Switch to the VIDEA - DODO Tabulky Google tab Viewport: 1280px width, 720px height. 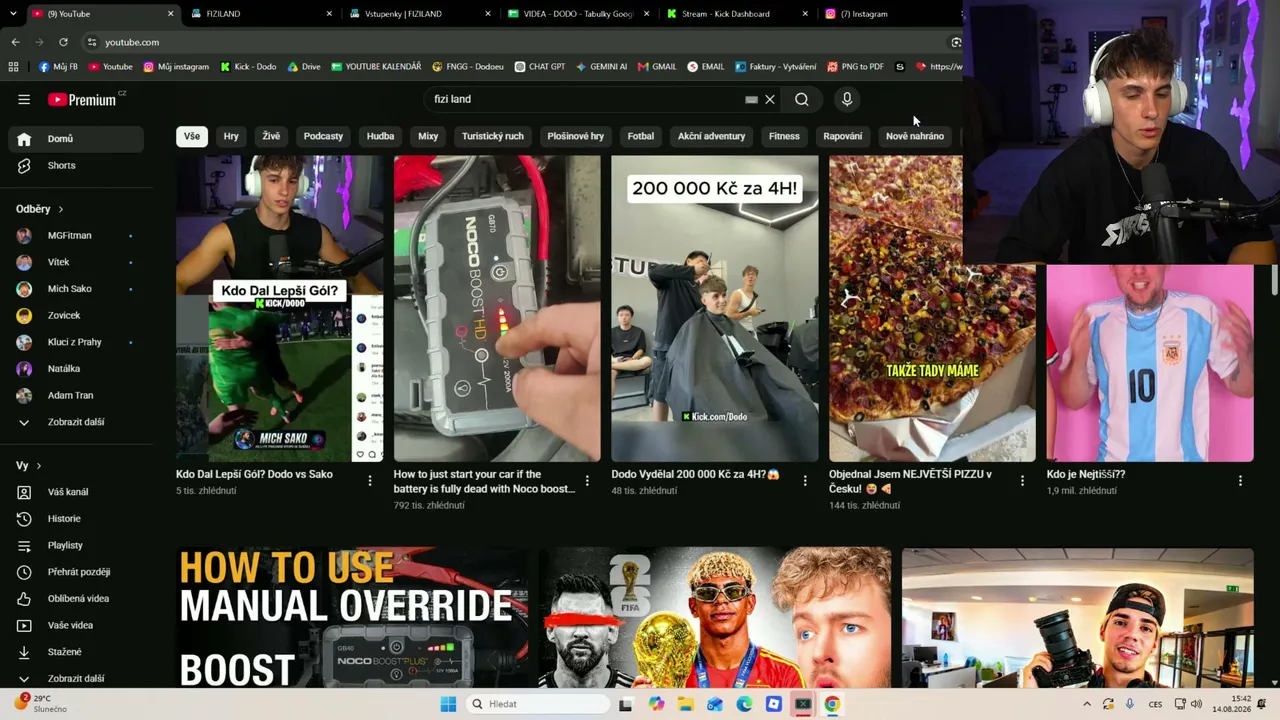tap(576, 14)
